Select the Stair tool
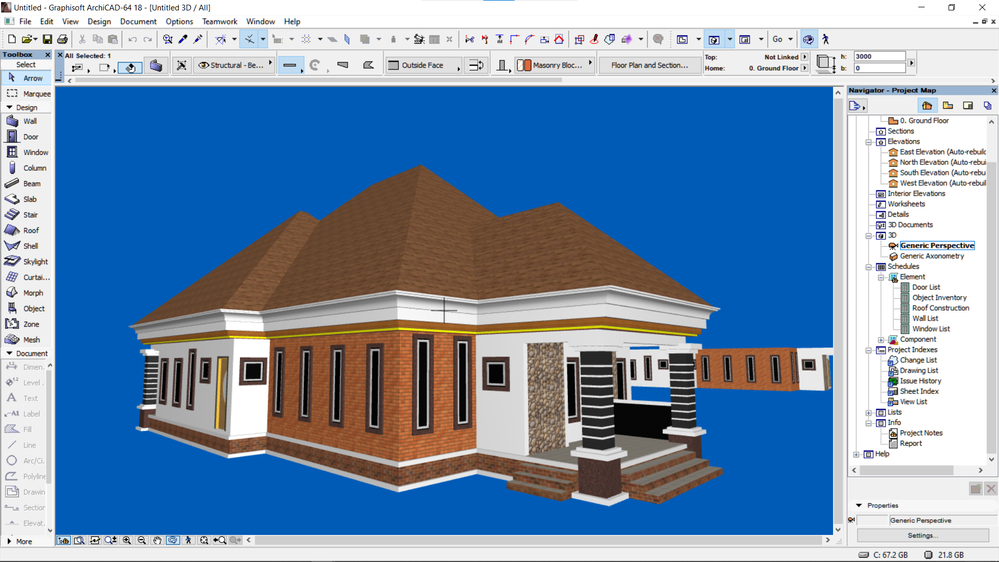Viewport: 999px width, 562px height. tap(25, 215)
